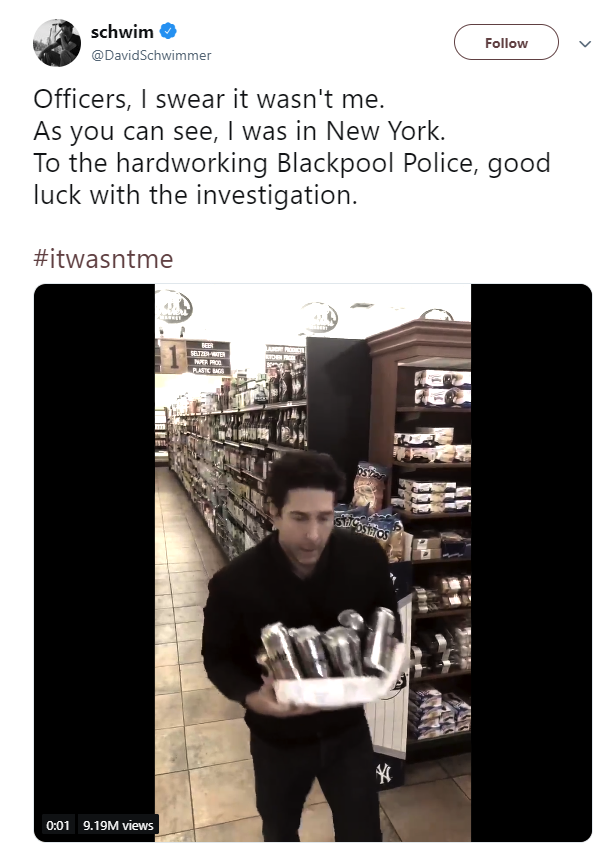The width and height of the screenshot is (604, 855).
Task: Click the line "Officers, I swear it wasn't me."
Action: click(209, 99)
